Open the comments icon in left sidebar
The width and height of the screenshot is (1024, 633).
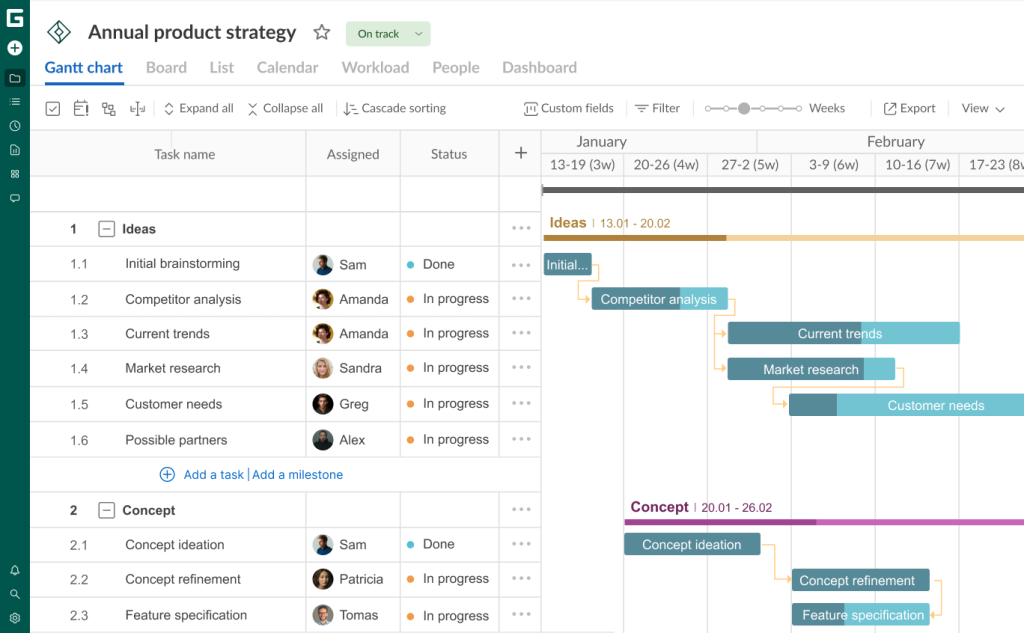[14, 198]
